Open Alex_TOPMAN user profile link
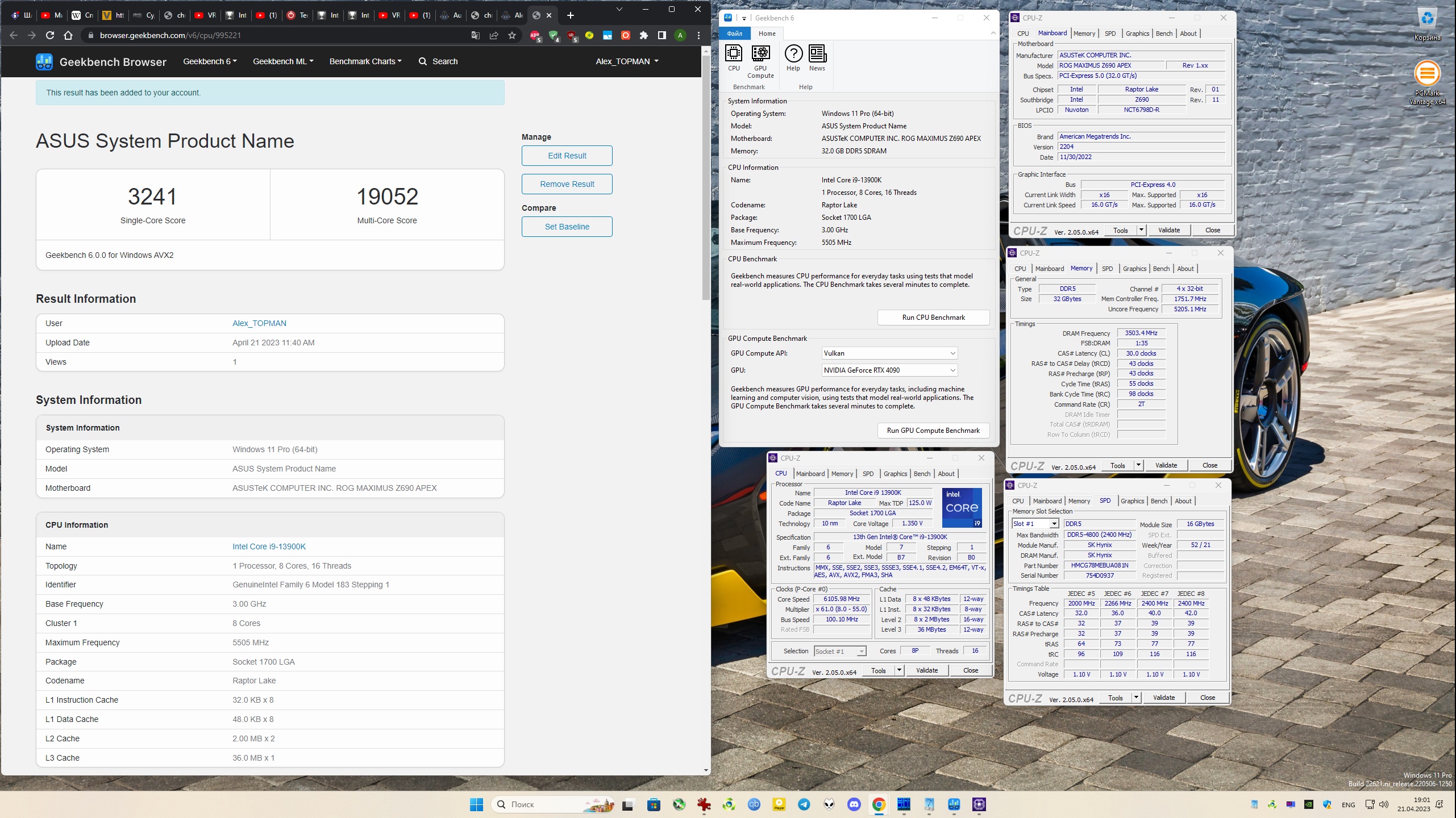The width and height of the screenshot is (1456, 818). 259,323
